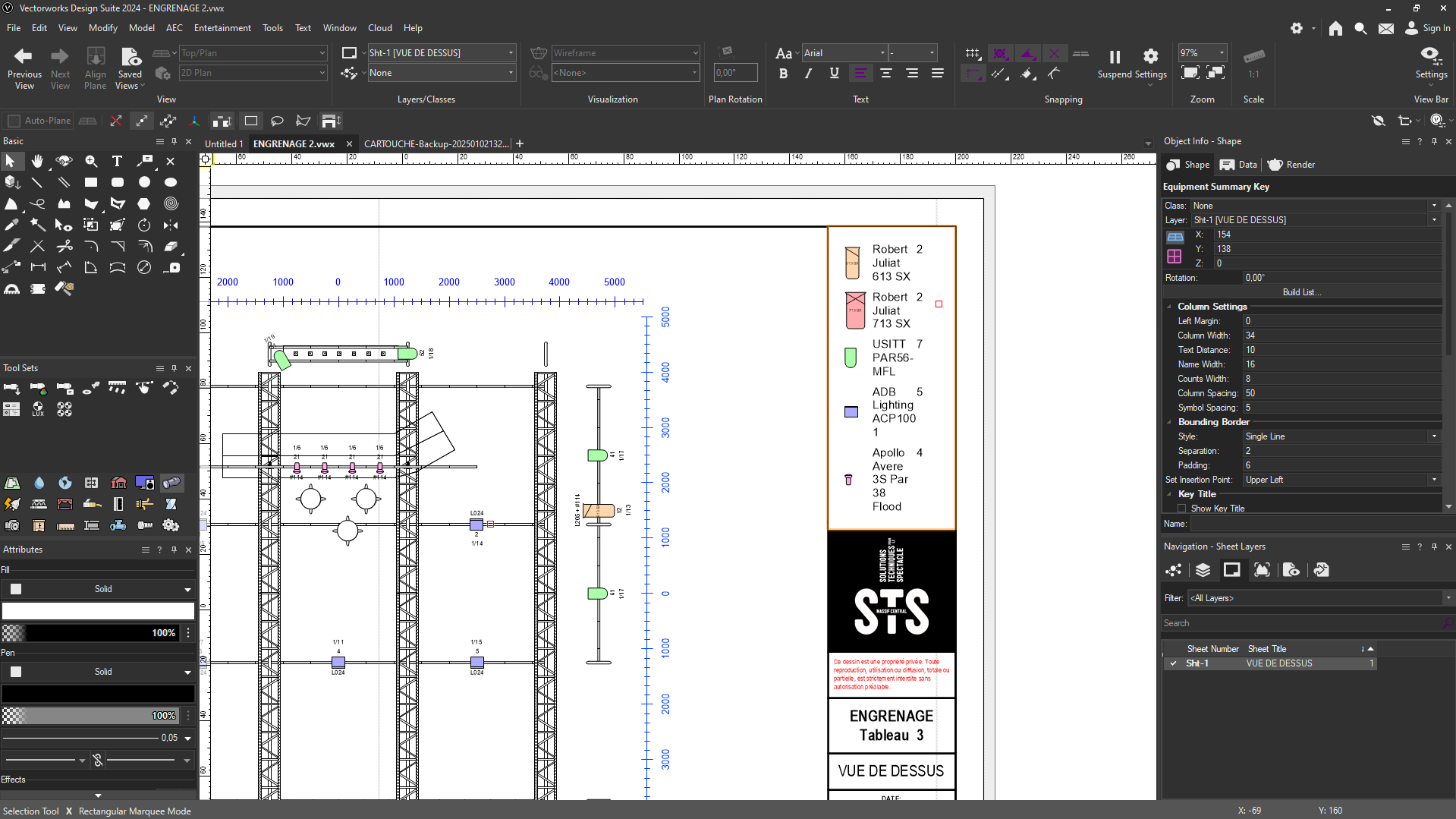Click the Bold text formatting icon
This screenshot has width=1456, height=819.
(x=783, y=74)
